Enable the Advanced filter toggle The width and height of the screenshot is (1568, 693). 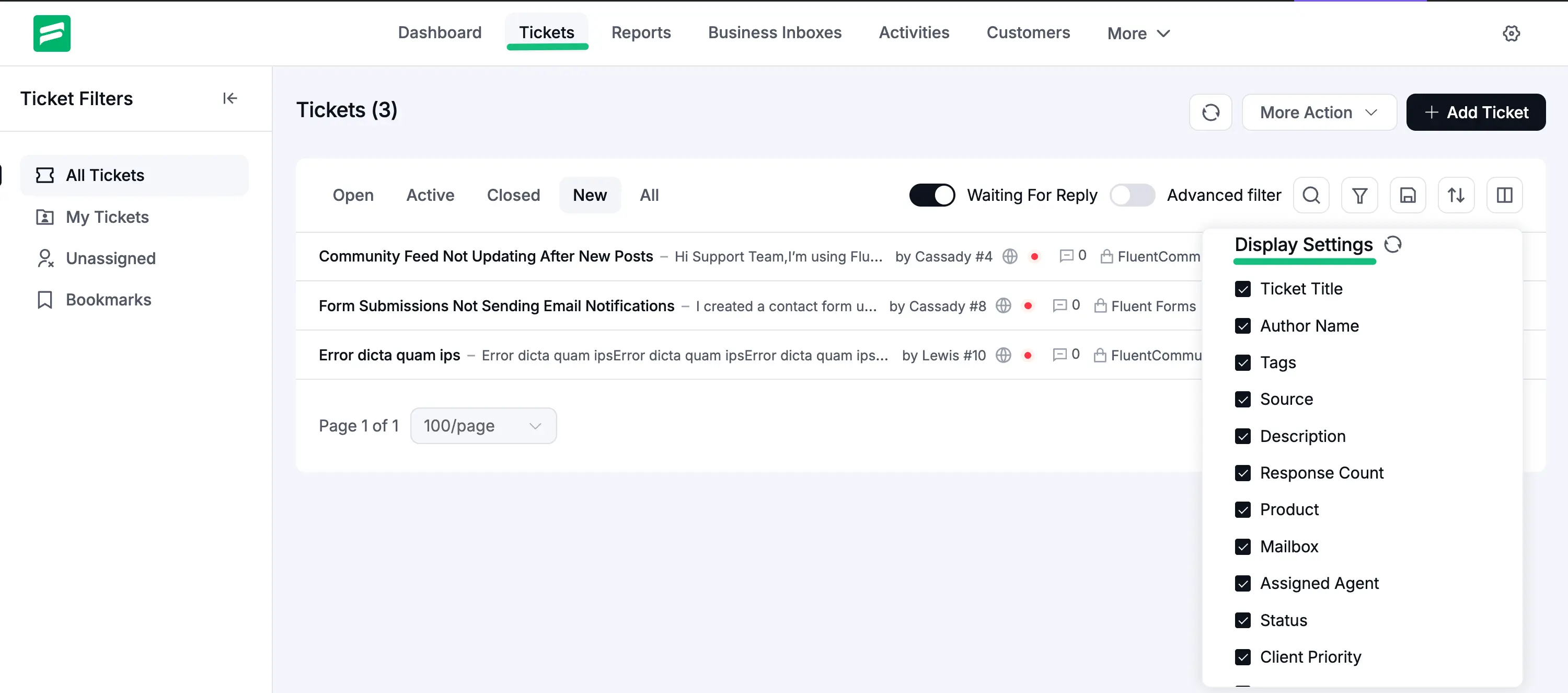point(1131,195)
